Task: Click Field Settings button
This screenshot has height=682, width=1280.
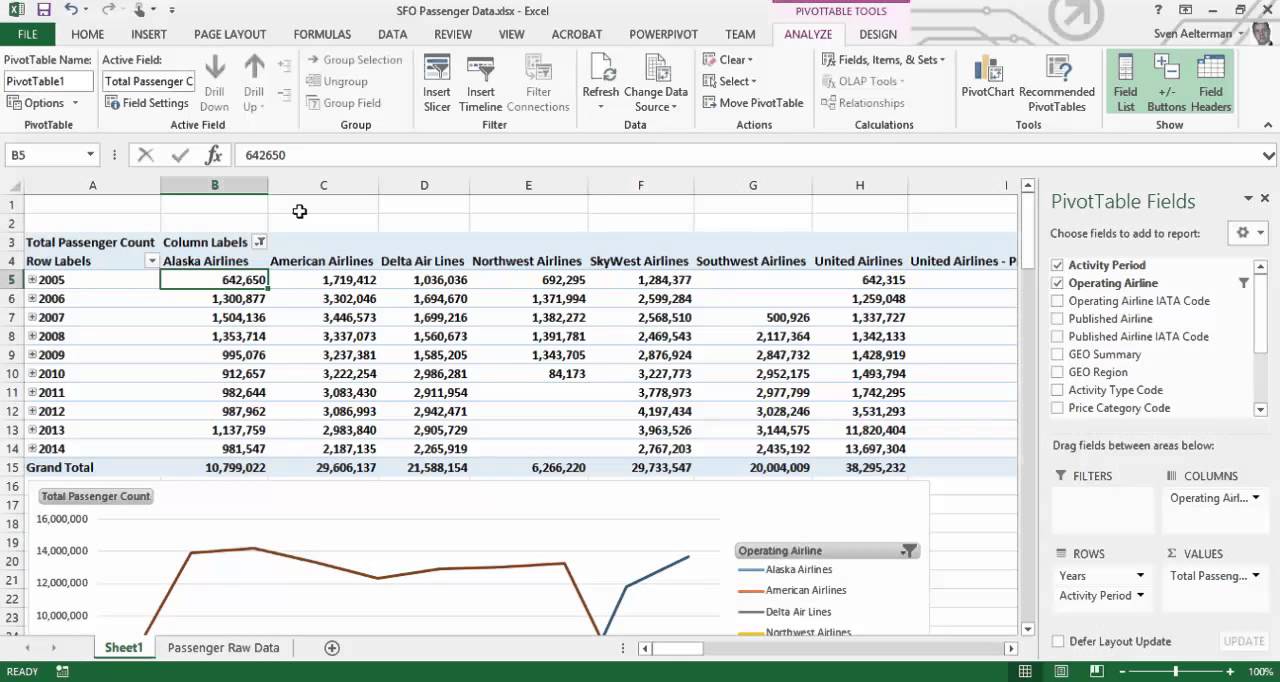Action: click(146, 103)
